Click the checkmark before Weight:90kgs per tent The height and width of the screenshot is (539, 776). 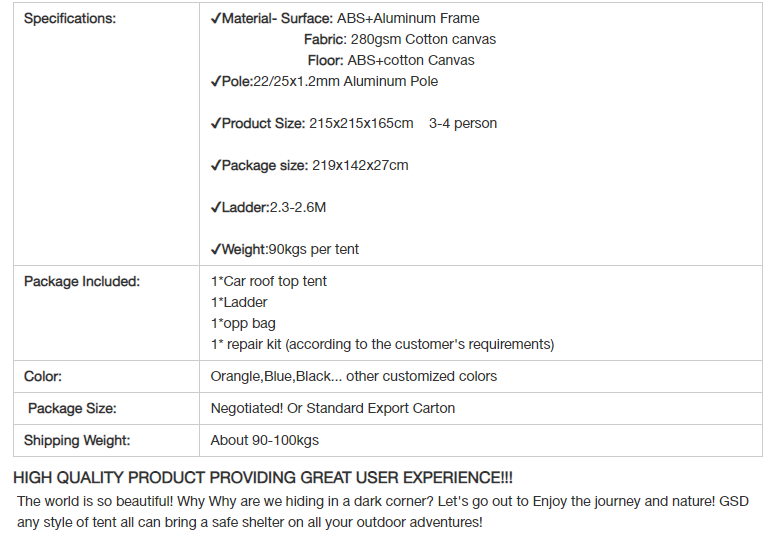215,250
